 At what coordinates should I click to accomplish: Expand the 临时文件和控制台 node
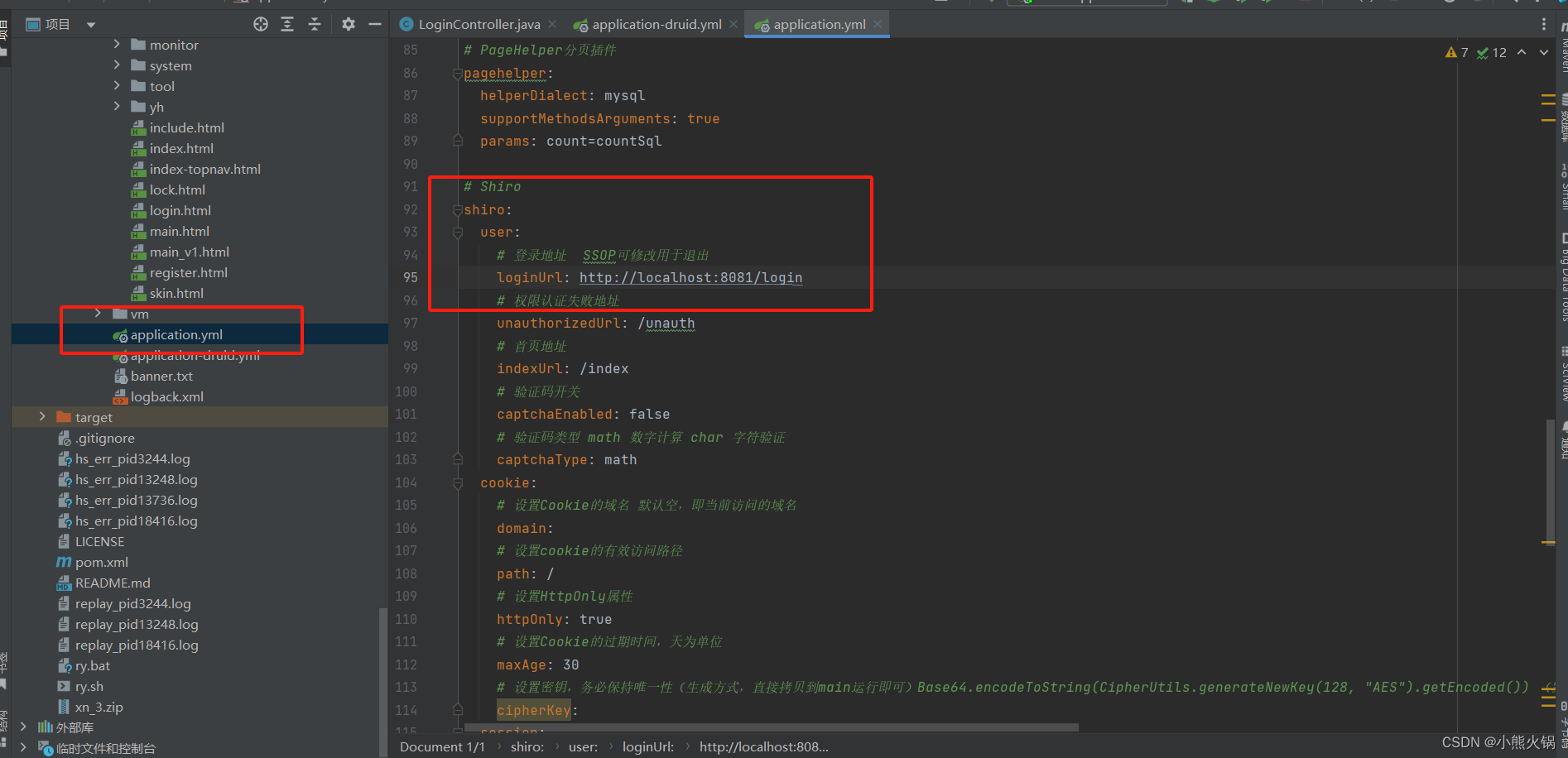(23, 747)
